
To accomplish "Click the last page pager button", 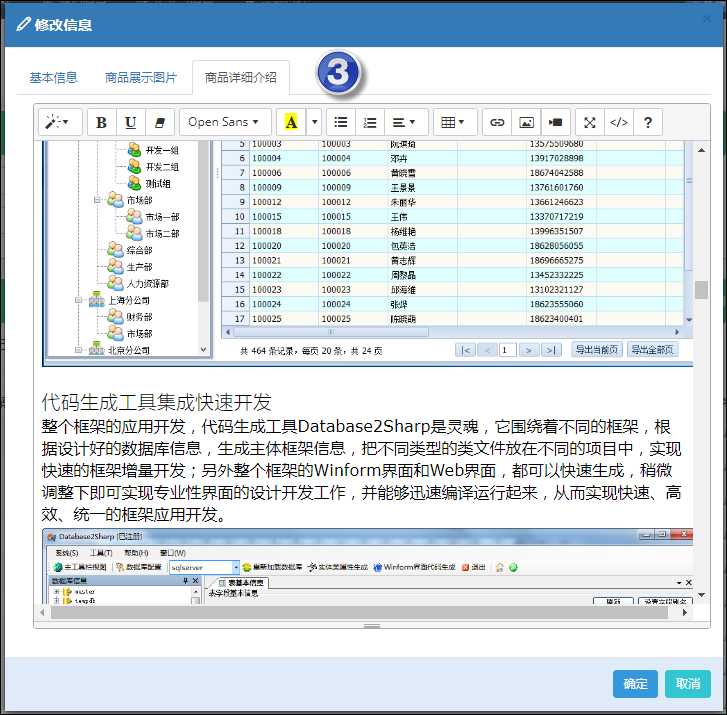I will (550, 350).
